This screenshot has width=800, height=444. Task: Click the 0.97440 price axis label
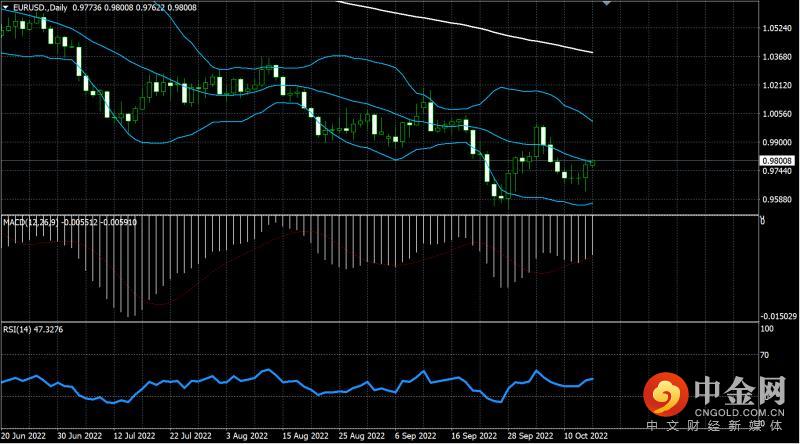(777, 171)
